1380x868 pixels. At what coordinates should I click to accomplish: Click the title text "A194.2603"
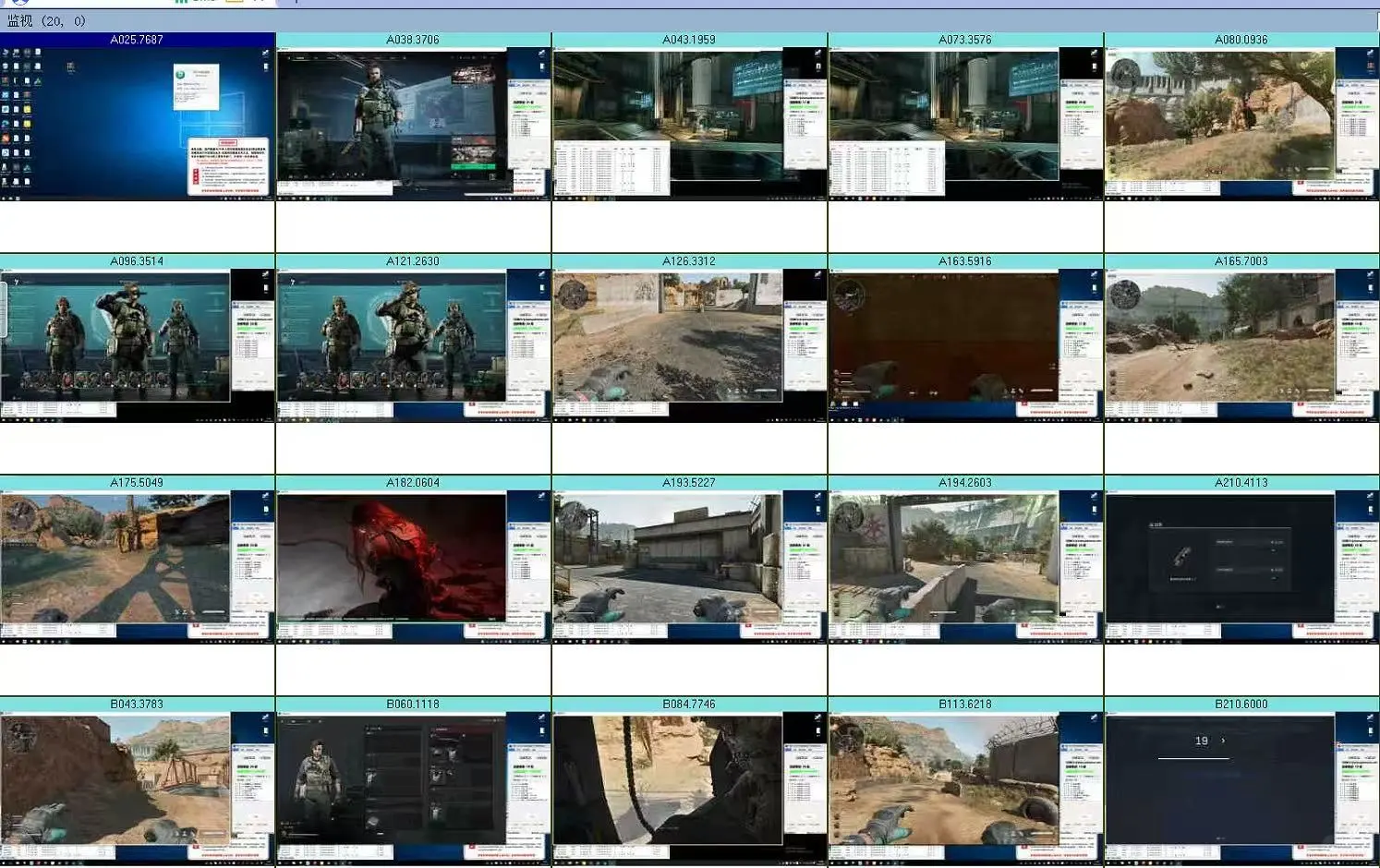pyautogui.click(x=965, y=483)
